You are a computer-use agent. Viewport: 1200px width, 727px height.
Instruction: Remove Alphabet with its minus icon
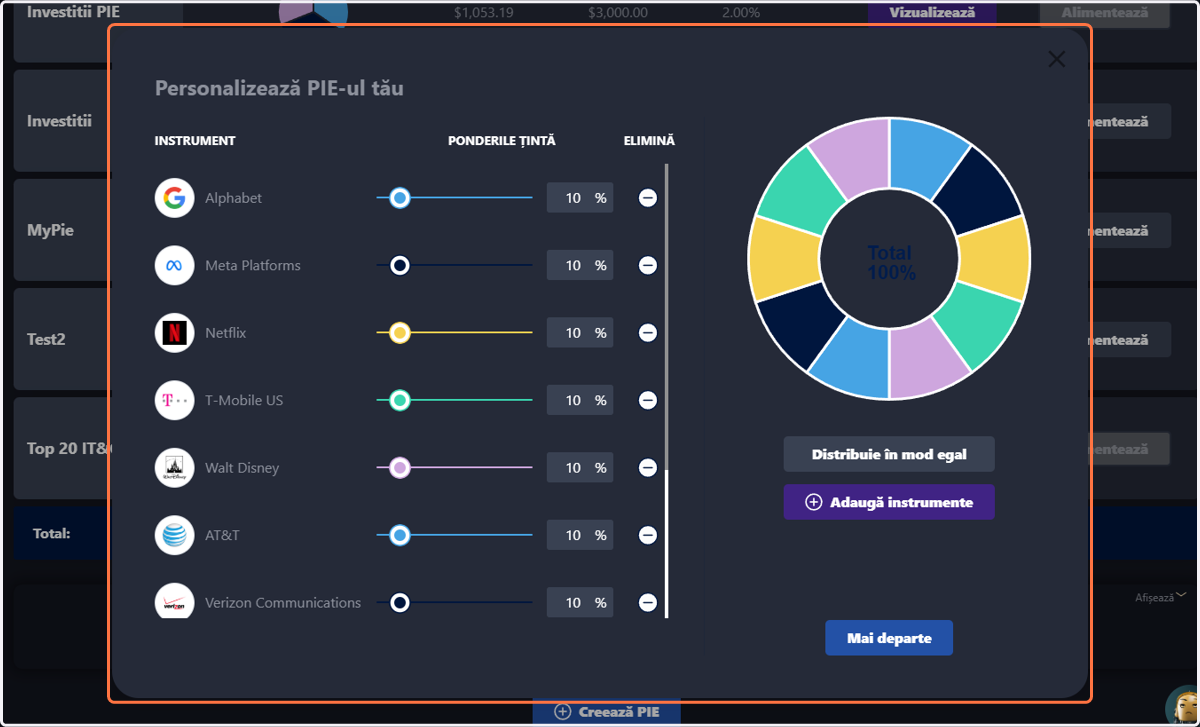pos(648,198)
